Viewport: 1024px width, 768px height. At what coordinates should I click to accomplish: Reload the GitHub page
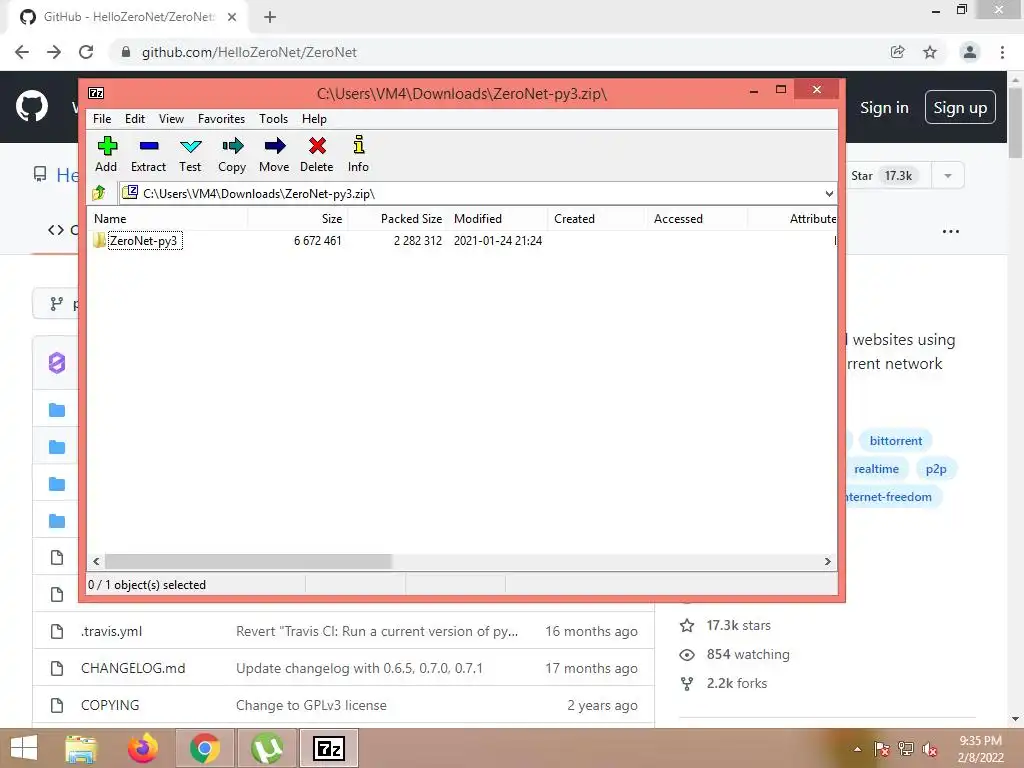click(x=86, y=52)
